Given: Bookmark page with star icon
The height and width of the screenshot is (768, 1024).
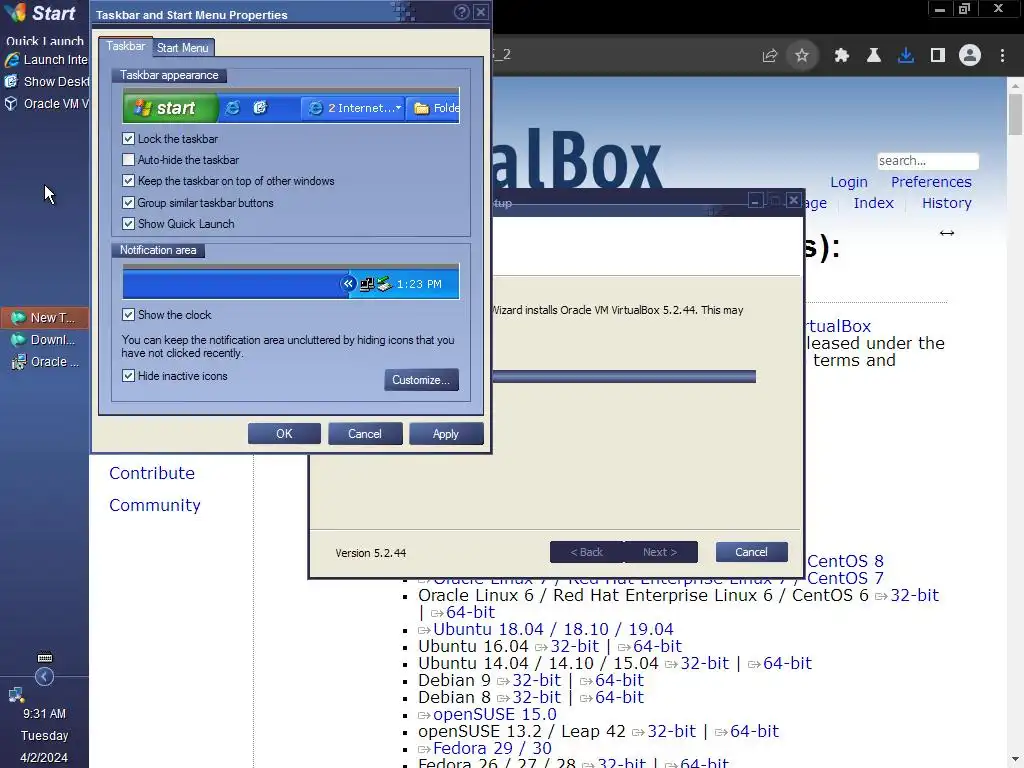Looking at the screenshot, I should click(x=802, y=56).
